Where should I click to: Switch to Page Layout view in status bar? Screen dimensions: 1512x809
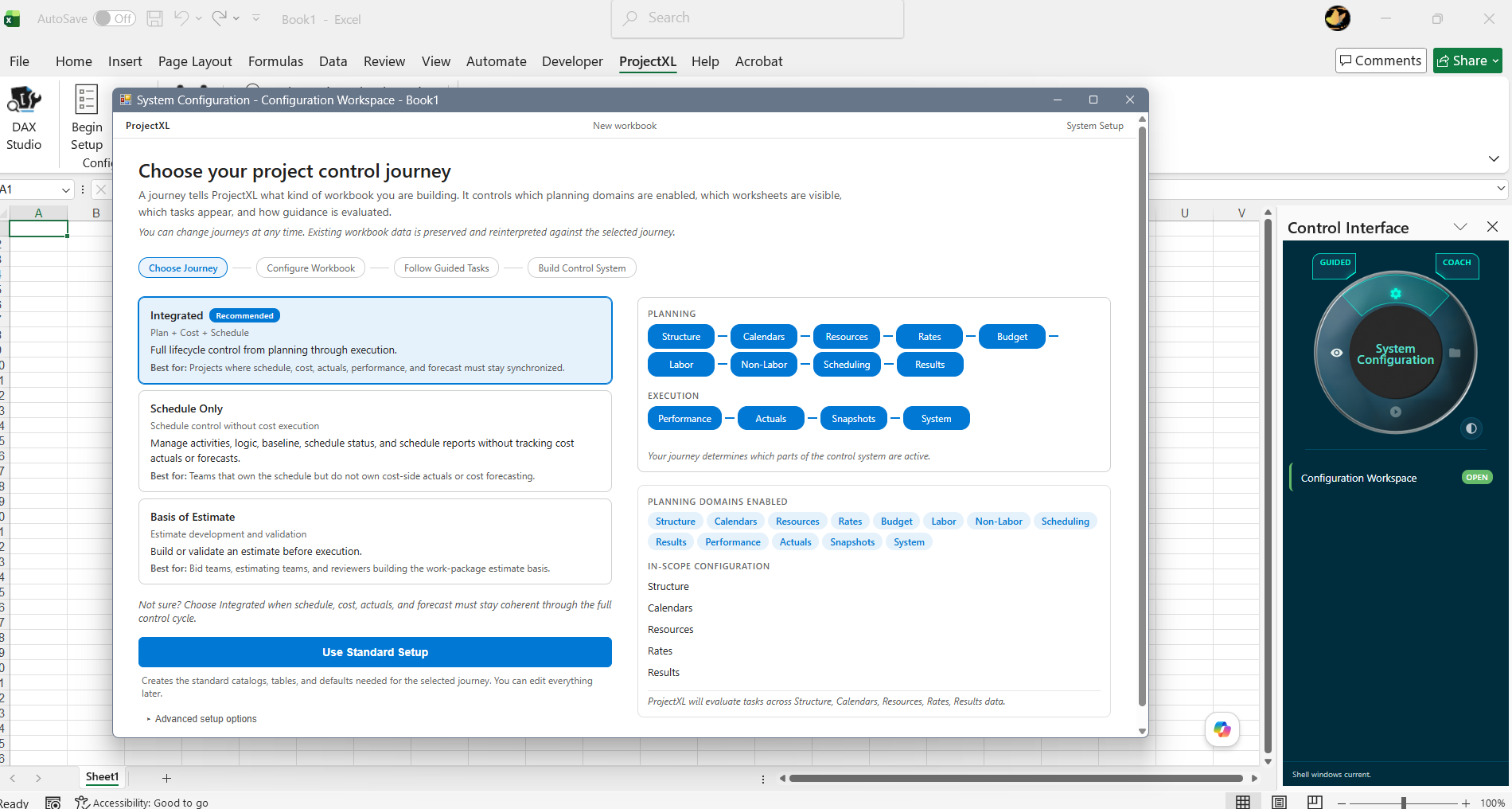1279,802
